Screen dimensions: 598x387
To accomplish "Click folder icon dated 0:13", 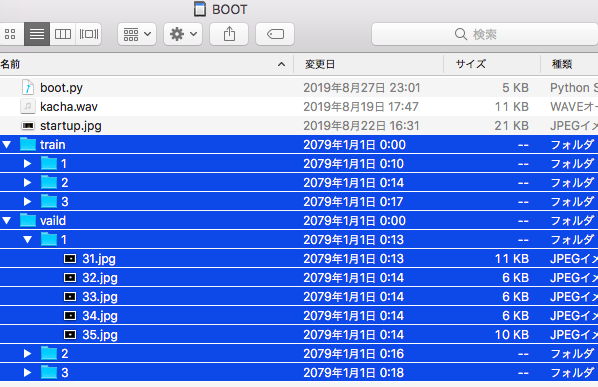I will coord(49,239).
